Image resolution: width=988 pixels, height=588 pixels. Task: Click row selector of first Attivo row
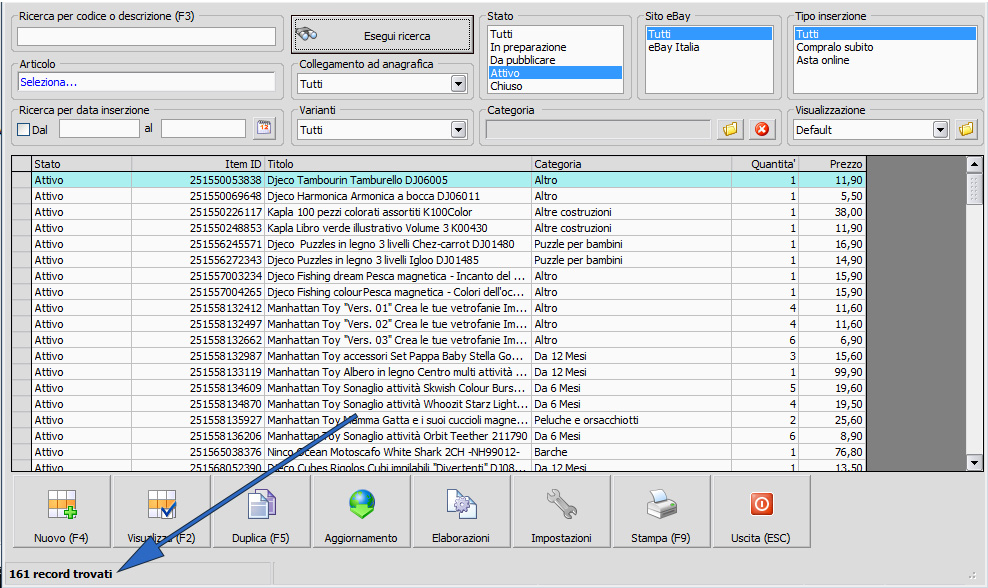21,180
